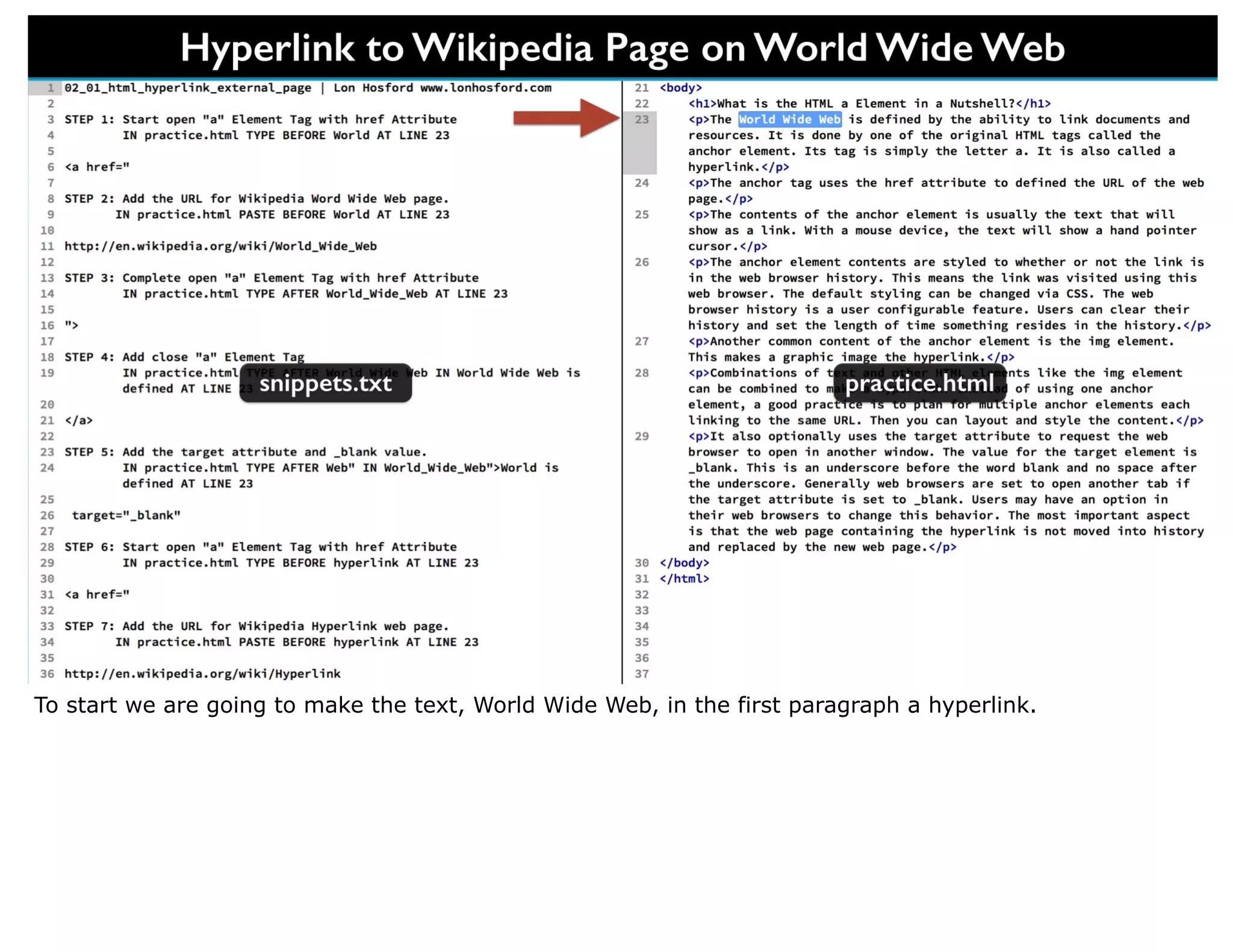The image size is (1233, 952).
Task: Click the URL http://en.wikipedia.org/wiki/World_Wide_Web
Action: (220, 246)
